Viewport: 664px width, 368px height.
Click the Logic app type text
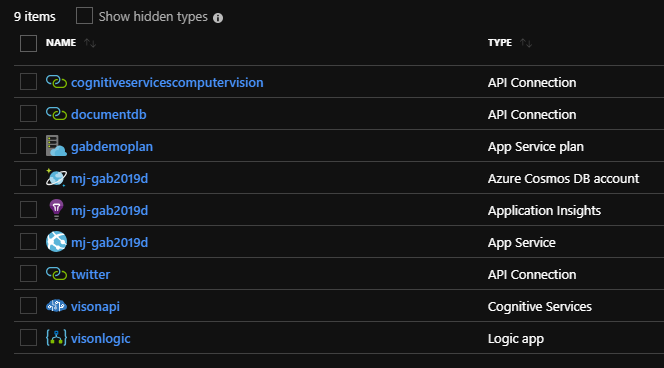click(x=516, y=339)
